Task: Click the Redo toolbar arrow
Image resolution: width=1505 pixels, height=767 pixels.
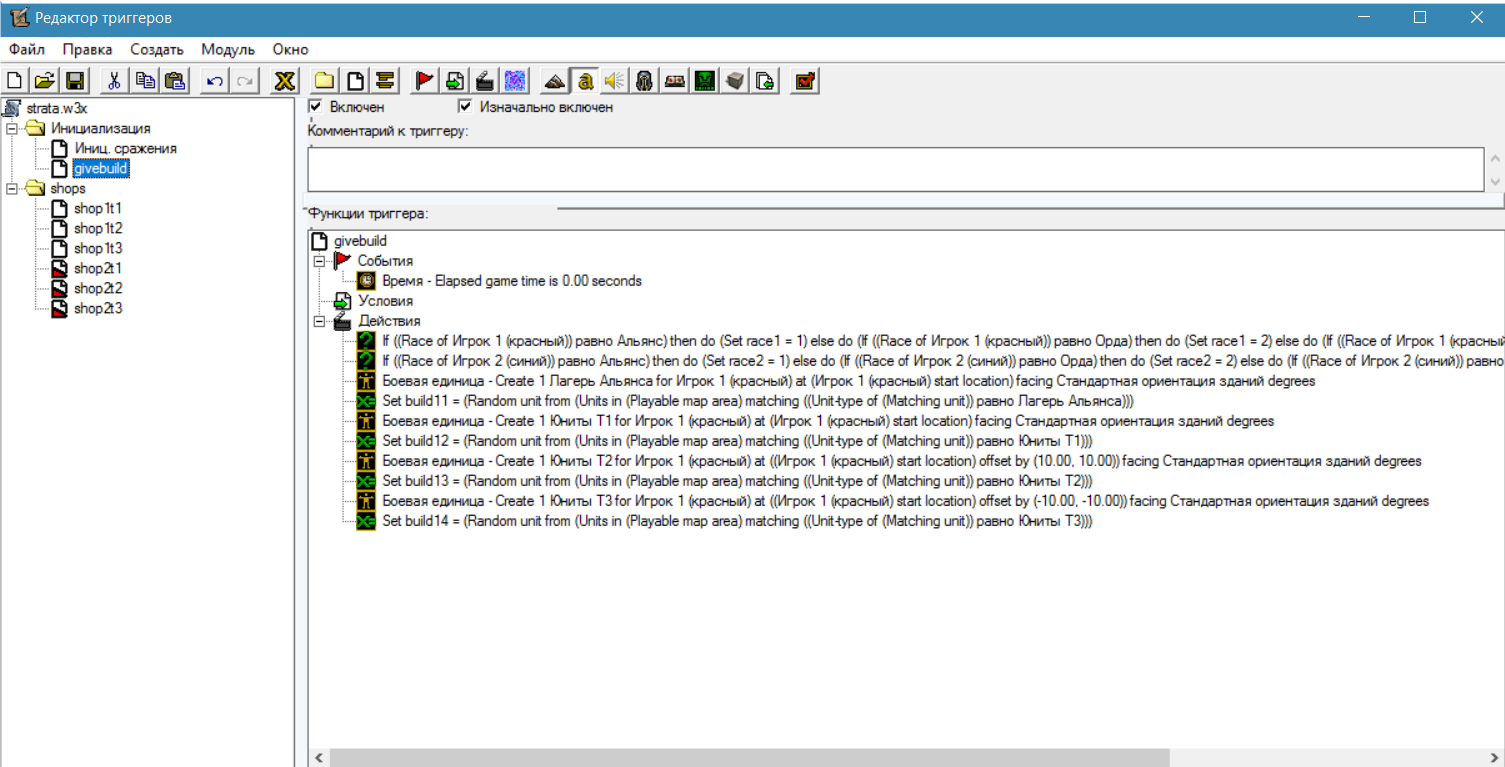Action: (244, 81)
